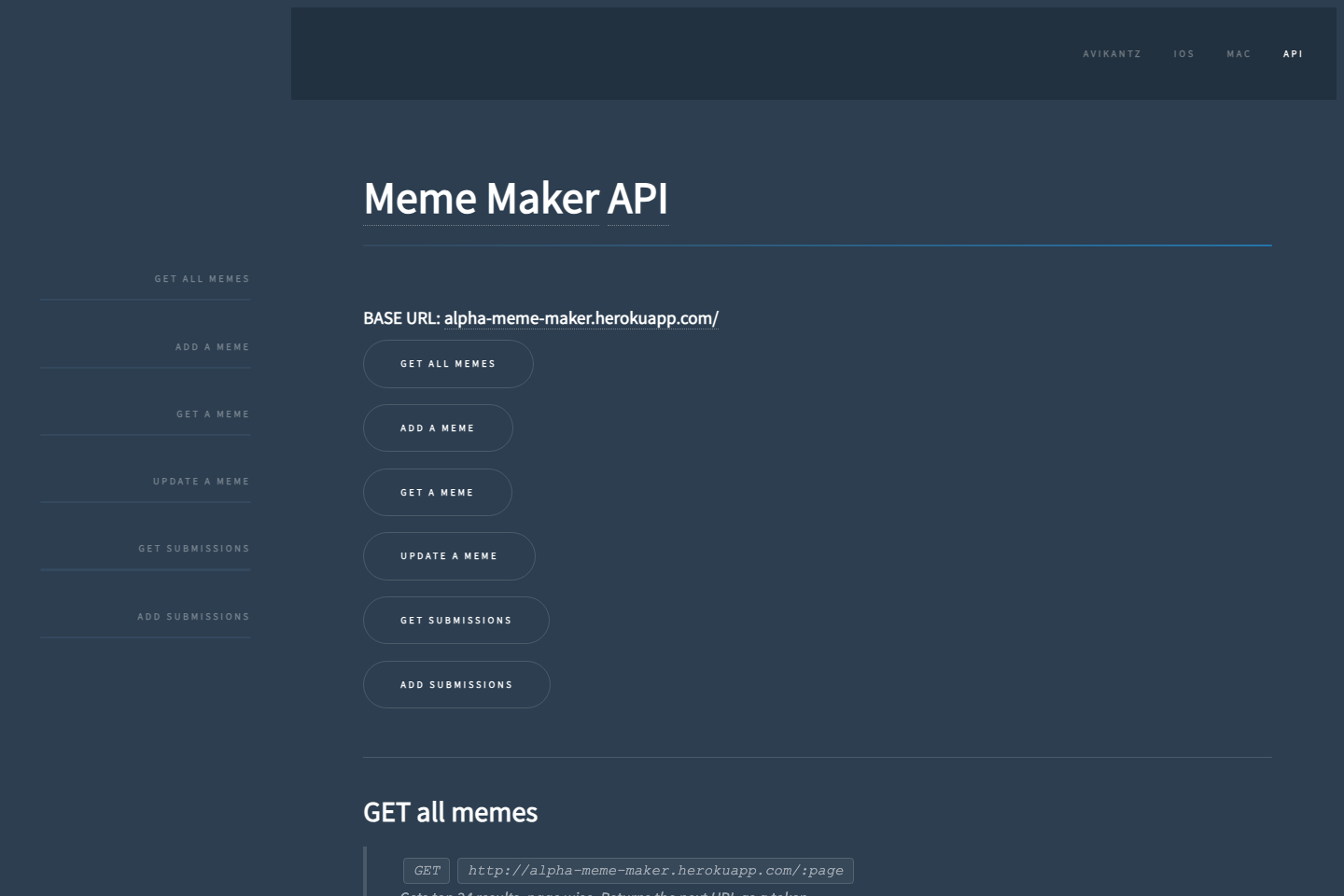Screen dimensions: 1344x896
Task: Open GET SUBMISSIONS from the button list
Action: click(x=456, y=620)
